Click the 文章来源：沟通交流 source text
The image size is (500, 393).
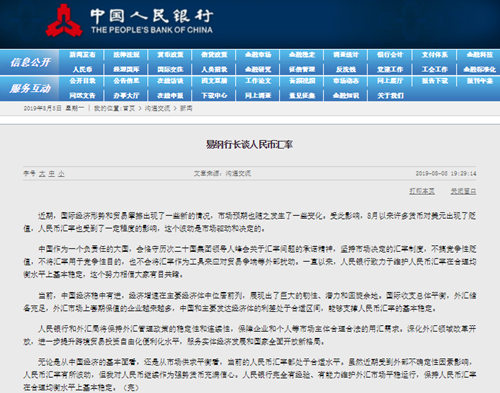click(x=223, y=173)
